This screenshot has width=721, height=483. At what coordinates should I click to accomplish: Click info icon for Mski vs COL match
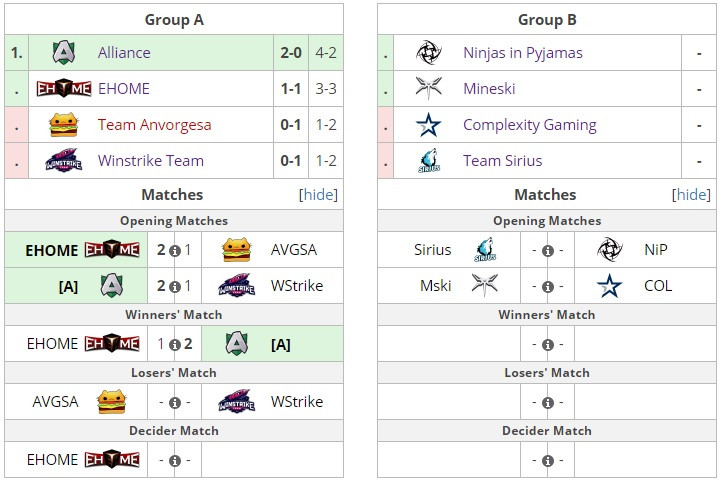click(x=547, y=287)
